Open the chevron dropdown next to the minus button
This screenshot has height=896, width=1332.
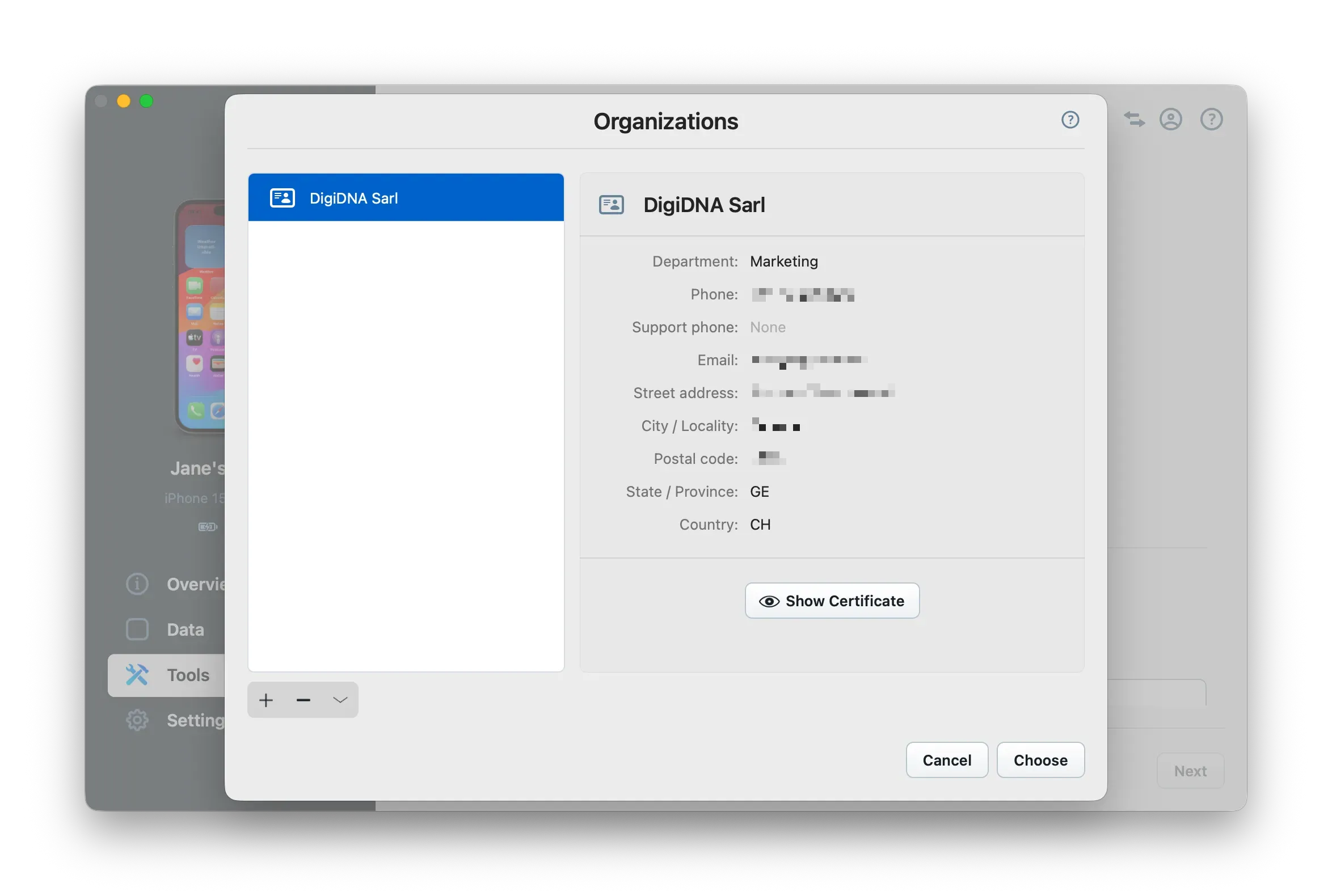[x=340, y=699]
